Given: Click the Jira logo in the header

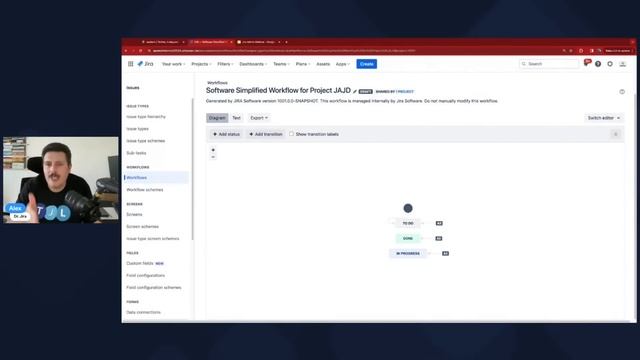Looking at the screenshot, I should (x=145, y=64).
